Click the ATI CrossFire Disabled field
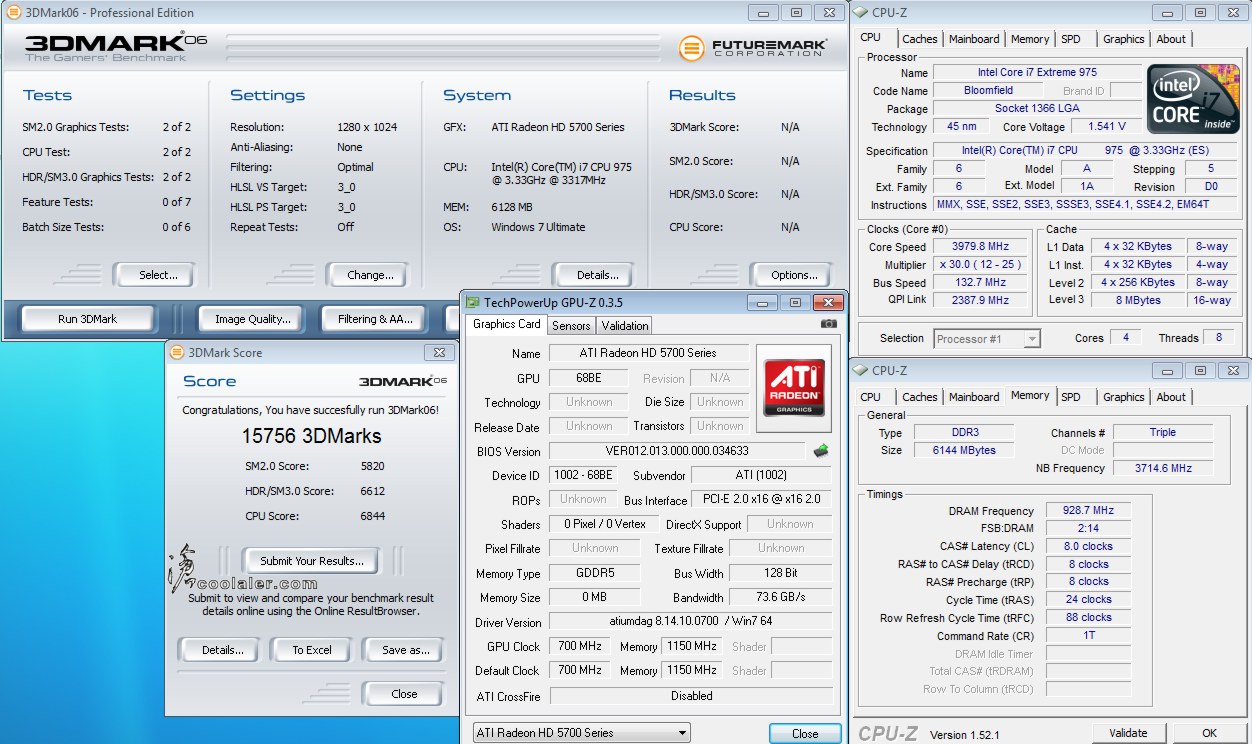This screenshot has width=1252, height=744. coord(691,696)
